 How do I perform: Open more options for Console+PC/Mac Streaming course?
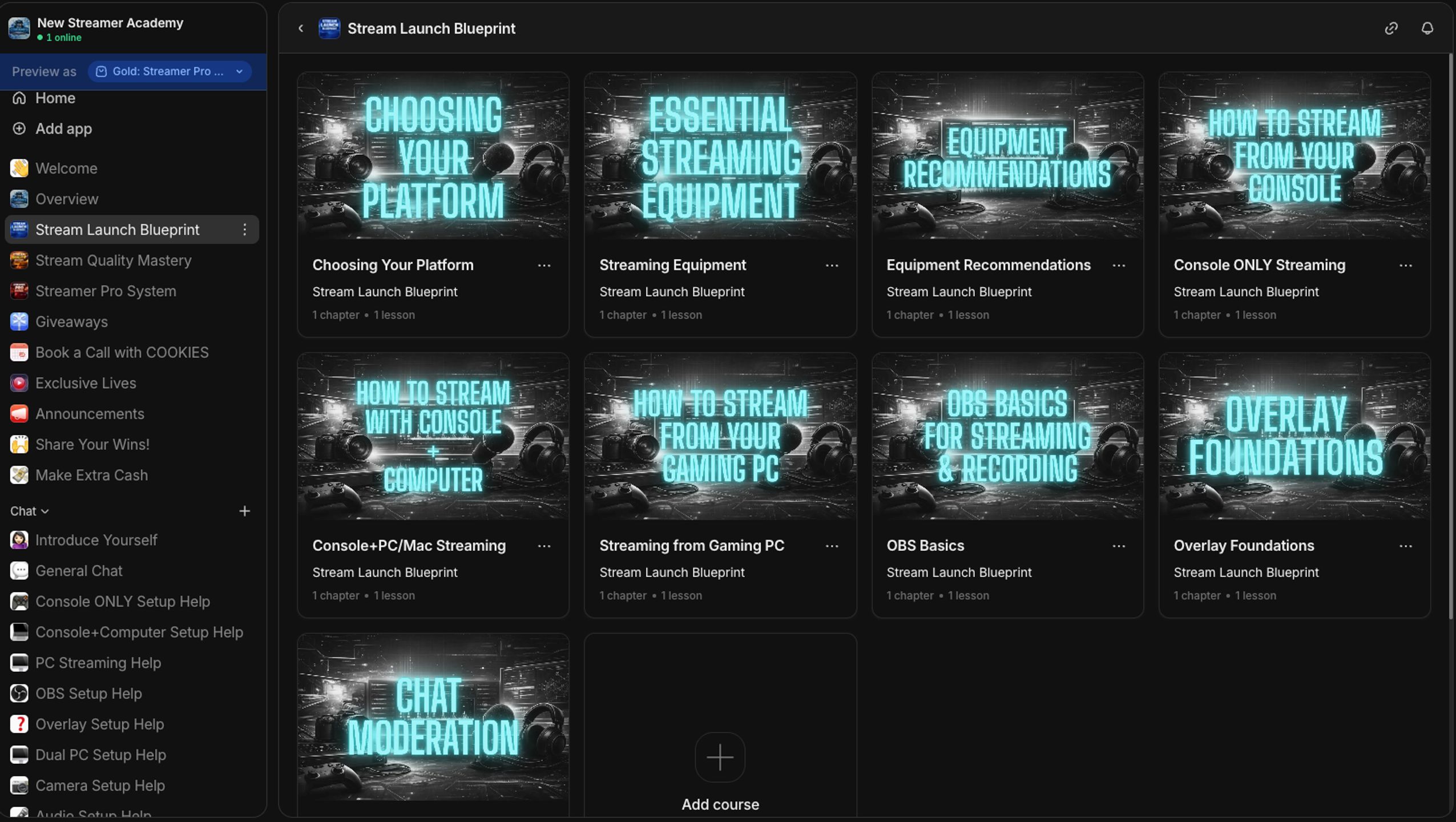pyautogui.click(x=544, y=546)
